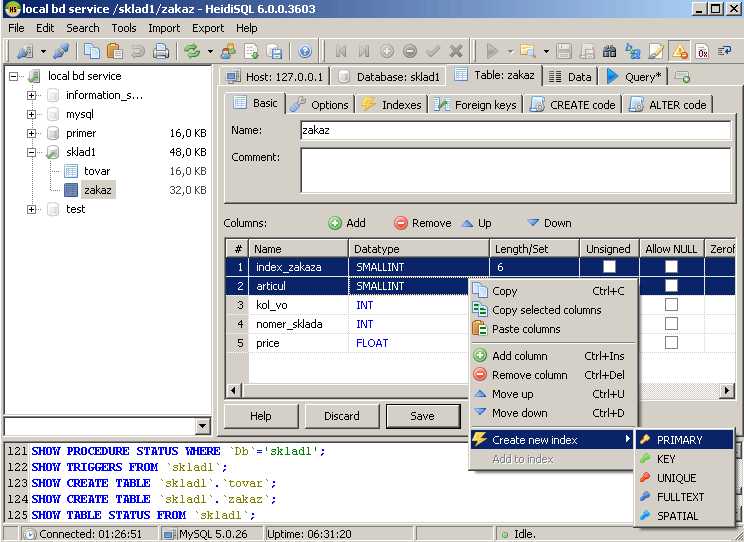Click the columns list right scroll arrow

pyautogui.click(x=727, y=391)
